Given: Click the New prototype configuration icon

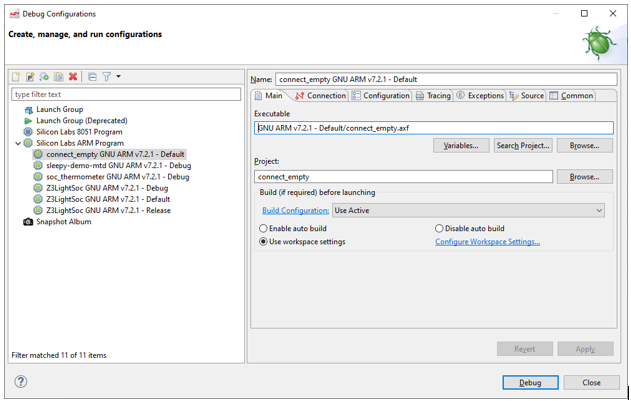Looking at the screenshot, I should point(30,76).
